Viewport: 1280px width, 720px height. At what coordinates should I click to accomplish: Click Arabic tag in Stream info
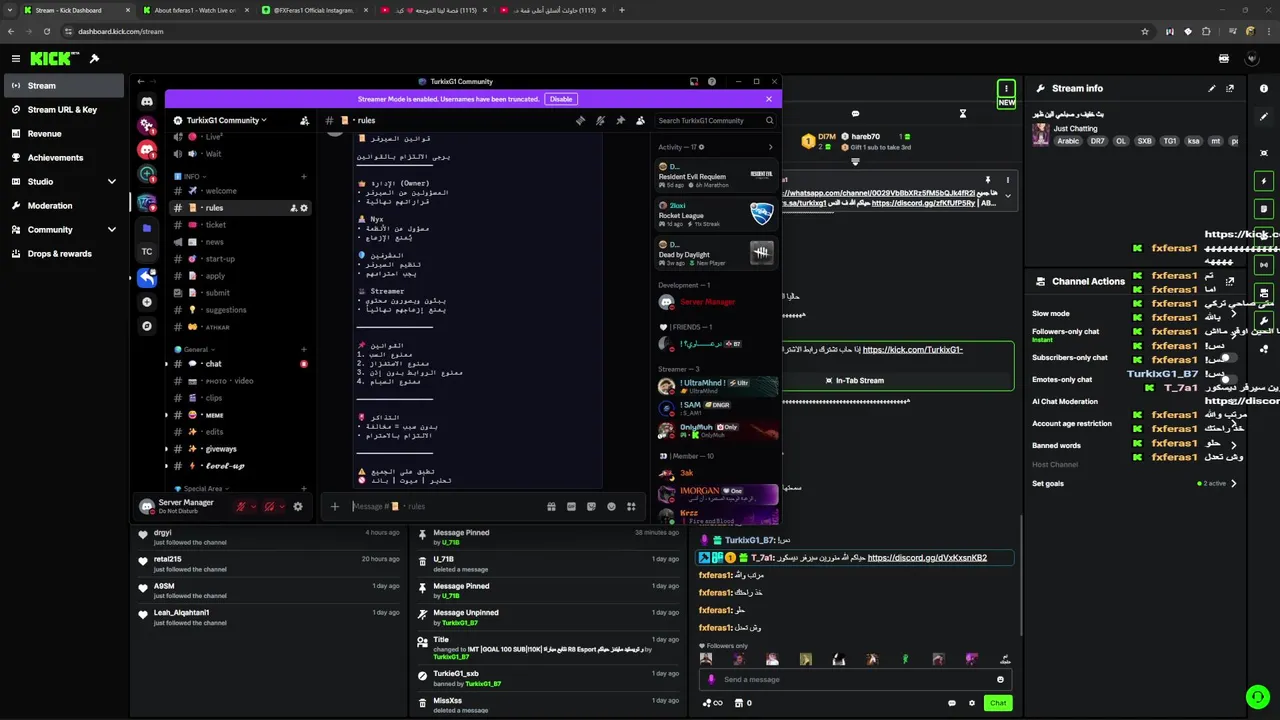pos(1069,141)
